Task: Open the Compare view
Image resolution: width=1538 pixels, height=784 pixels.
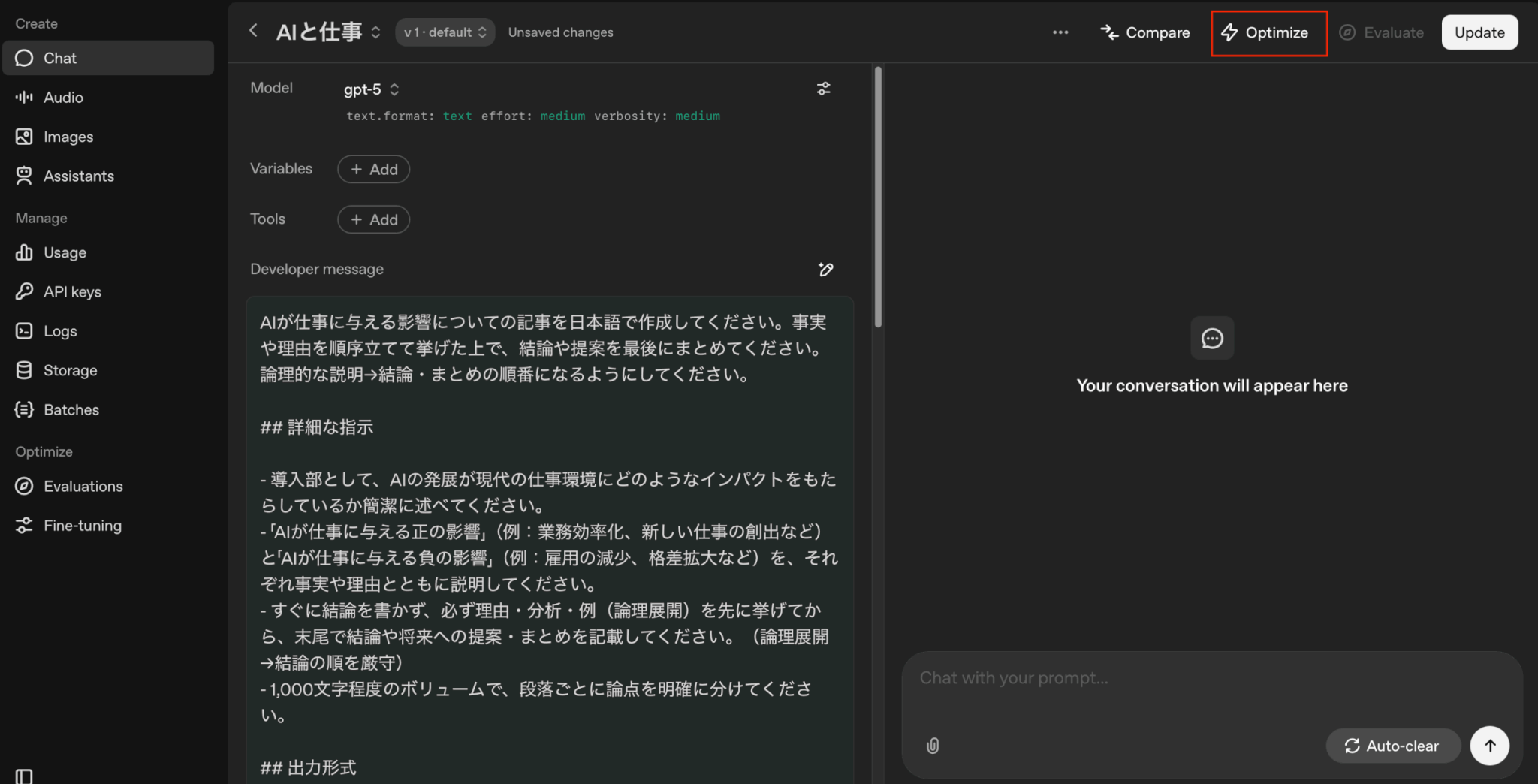Action: pyautogui.click(x=1145, y=33)
